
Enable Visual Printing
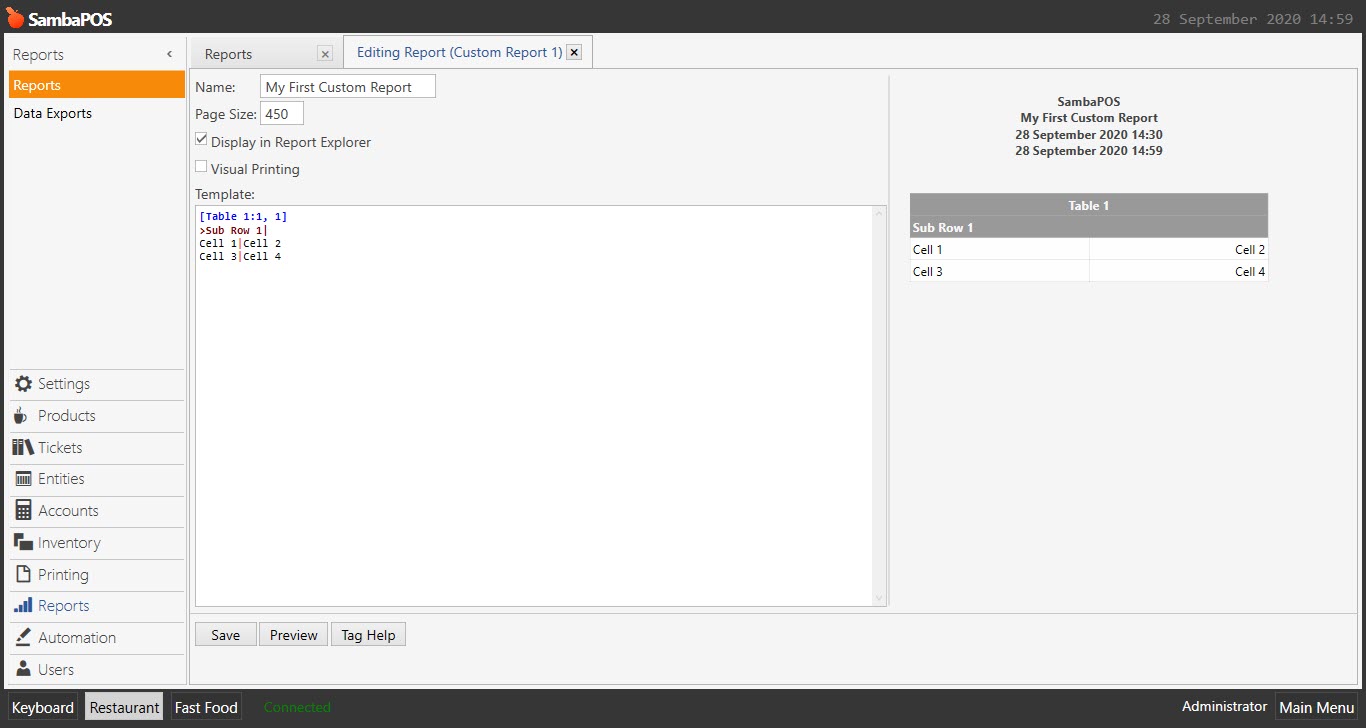pyautogui.click(x=200, y=166)
